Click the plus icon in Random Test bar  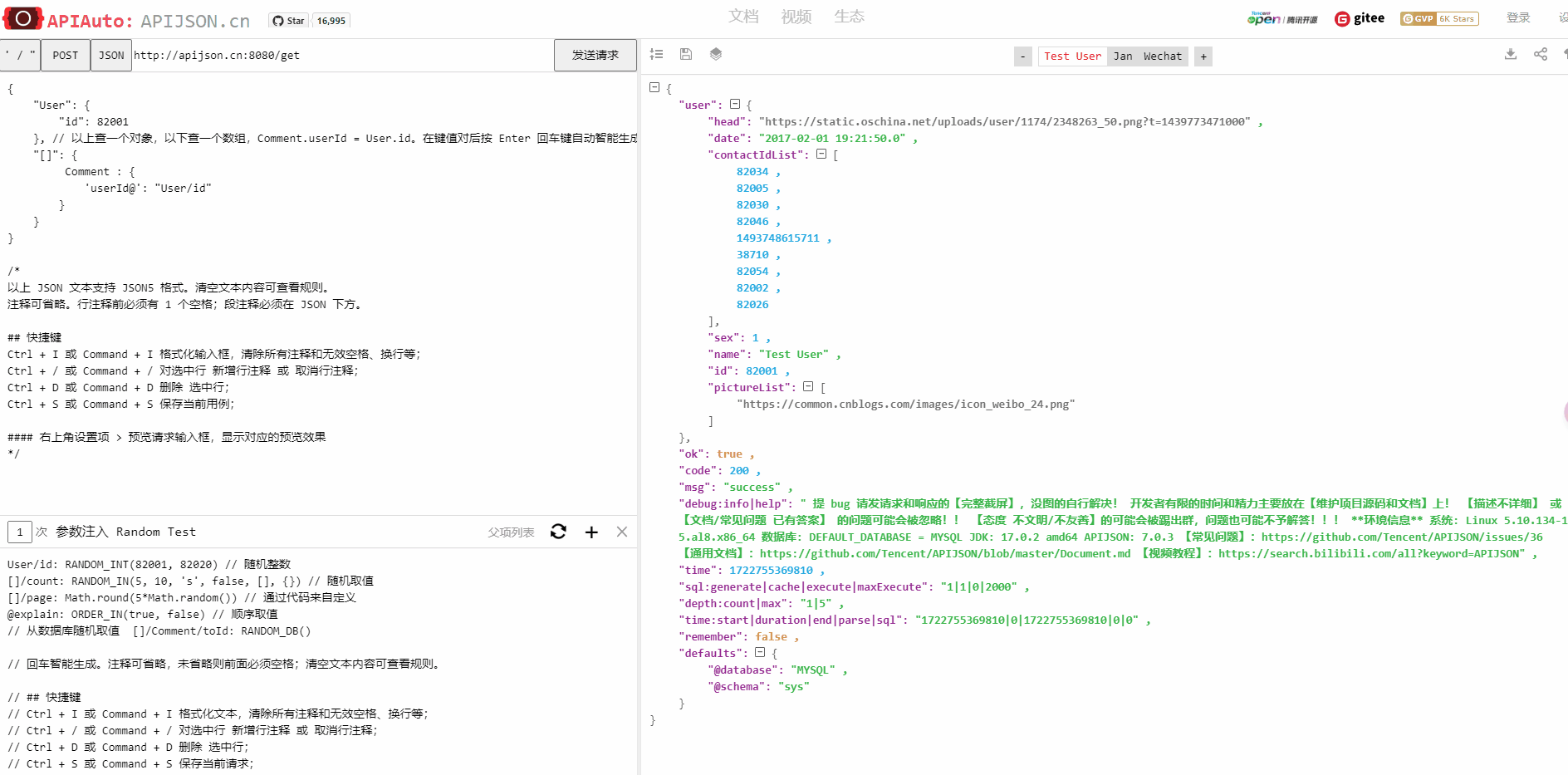click(x=591, y=532)
